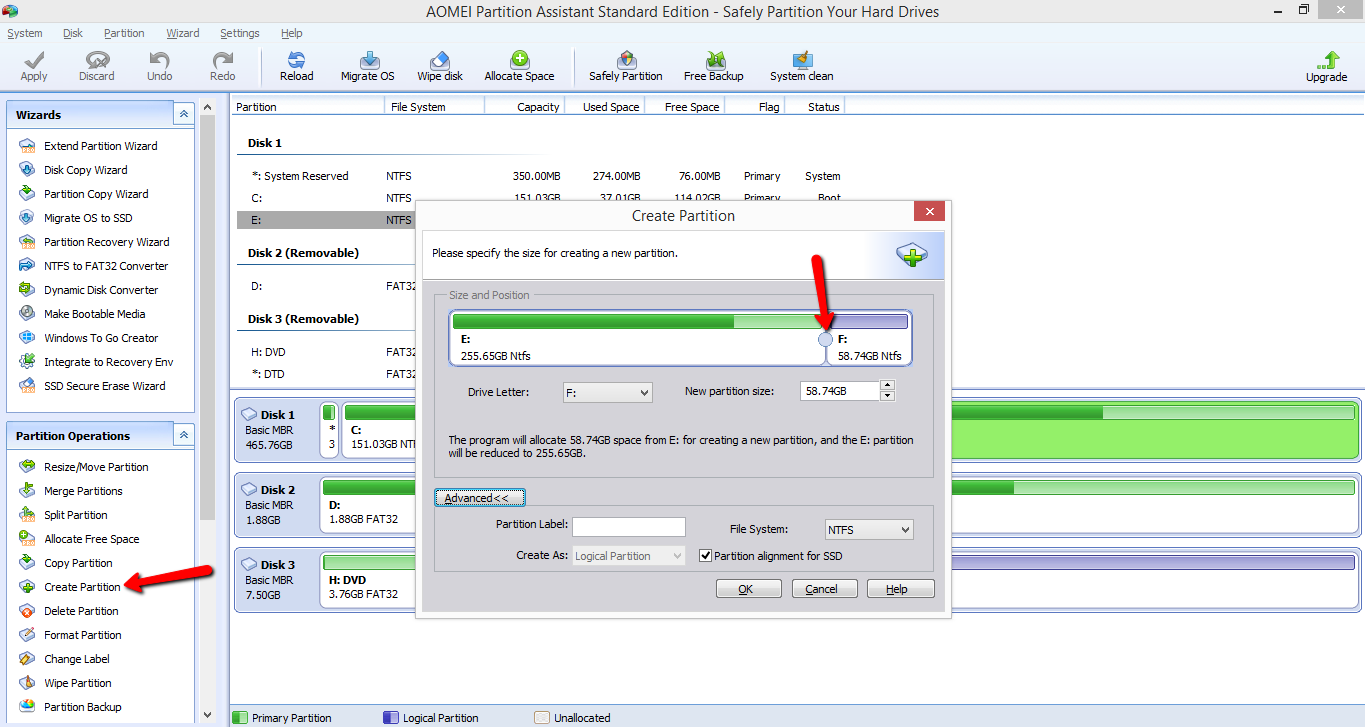Open Windows To Go Creator
Image resolution: width=1365 pixels, height=727 pixels.
[101, 338]
